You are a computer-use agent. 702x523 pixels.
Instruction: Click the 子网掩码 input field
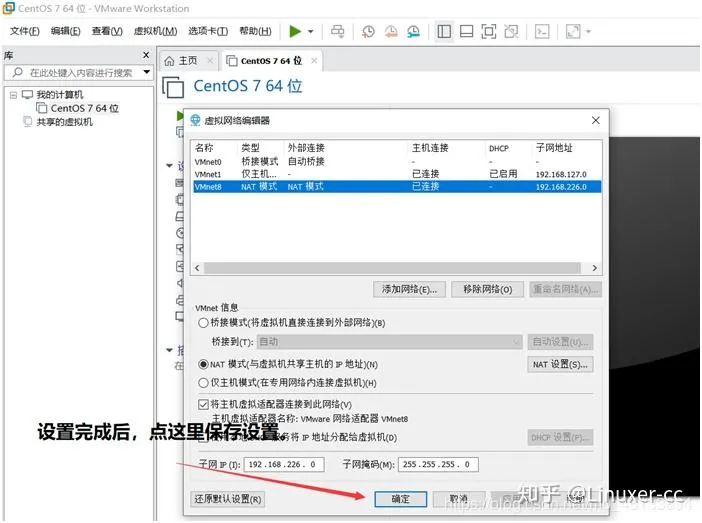(x=436, y=465)
